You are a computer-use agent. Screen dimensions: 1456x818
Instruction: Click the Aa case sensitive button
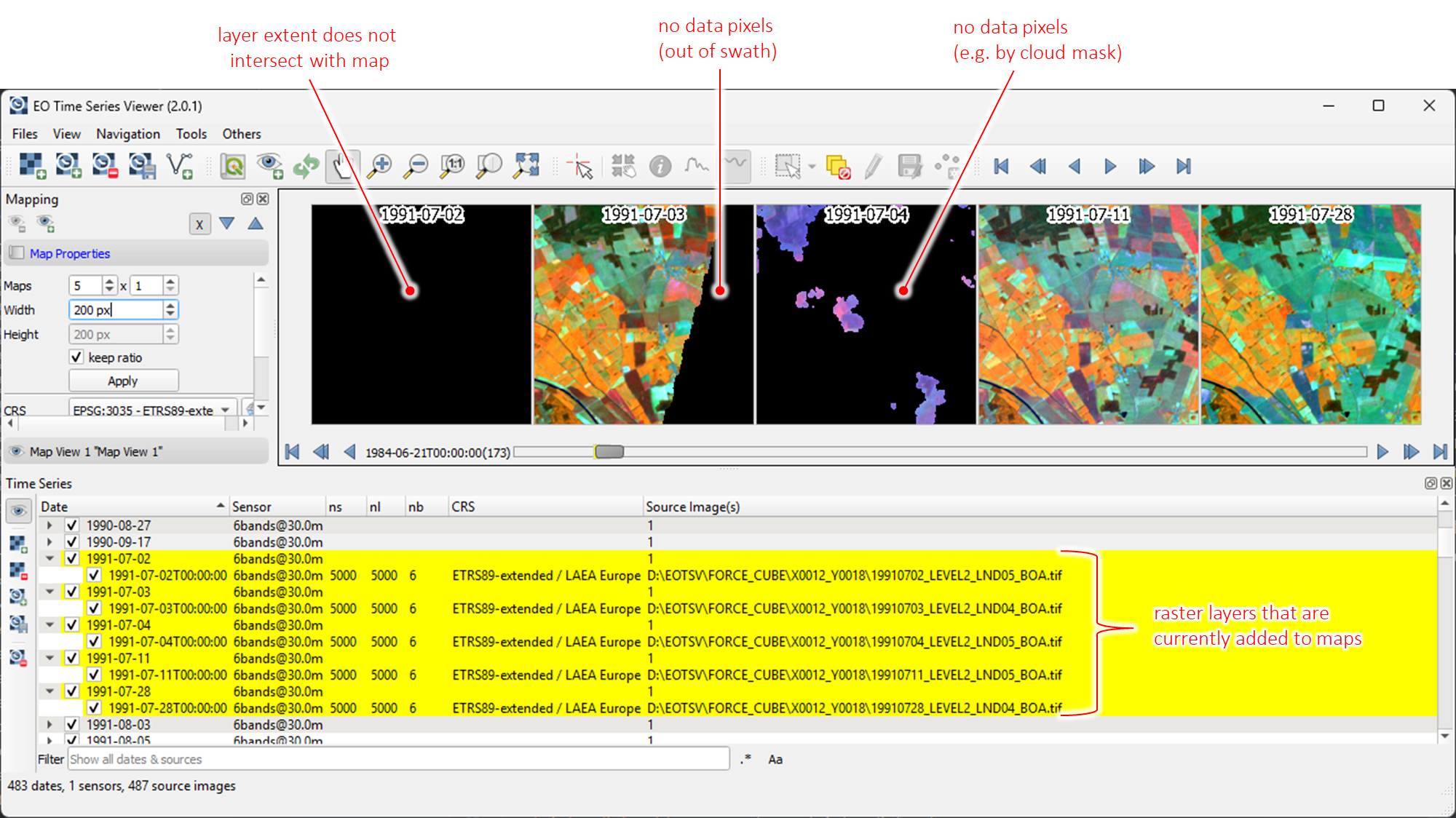click(x=775, y=759)
